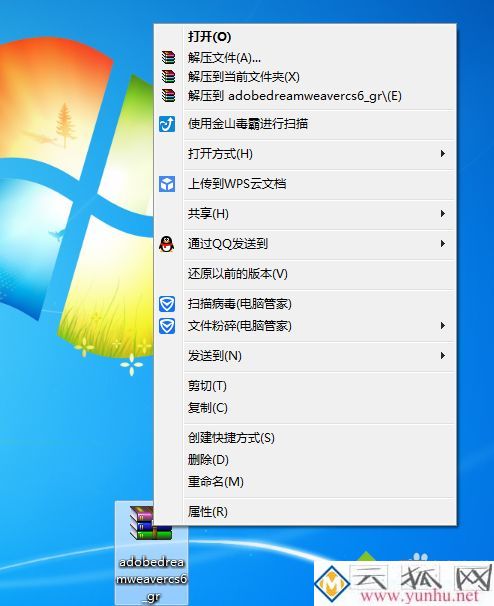Click the WinRAR icon beside 解压到 adobedreamweavercs6_gr\(E)
This screenshot has height=606, width=494.
(x=168, y=95)
